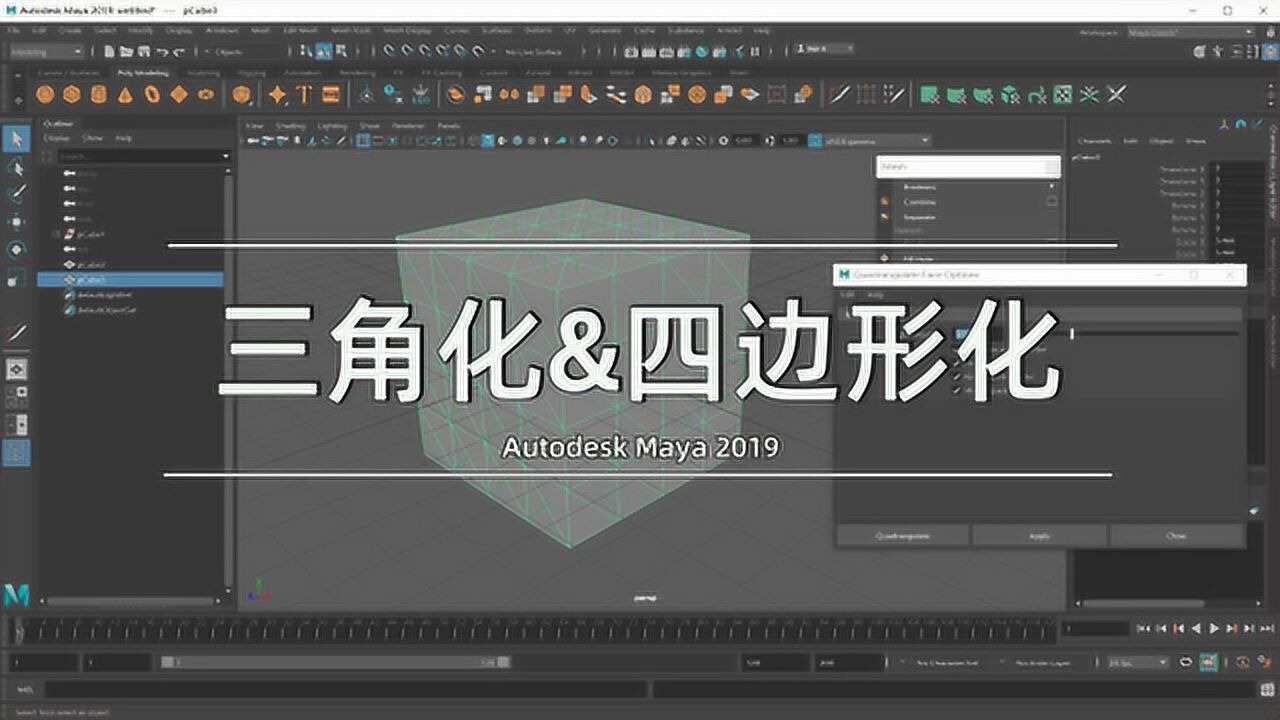Click the polygon Type tool shelf icon
This screenshot has height=720, width=1280.
pos(304,94)
